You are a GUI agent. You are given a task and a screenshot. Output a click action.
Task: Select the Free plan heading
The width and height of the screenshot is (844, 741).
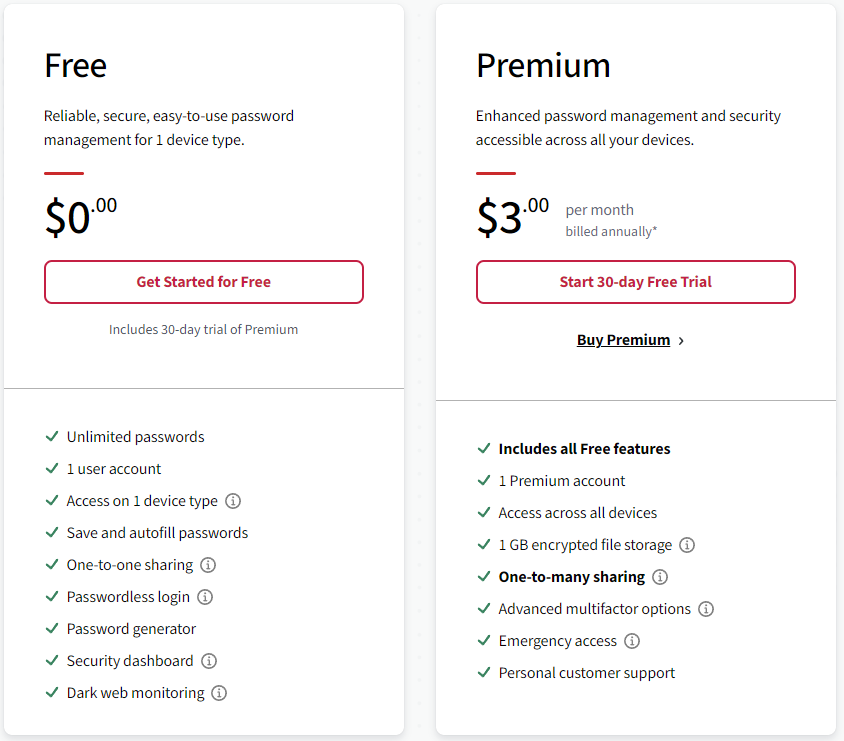coord(74,66)
